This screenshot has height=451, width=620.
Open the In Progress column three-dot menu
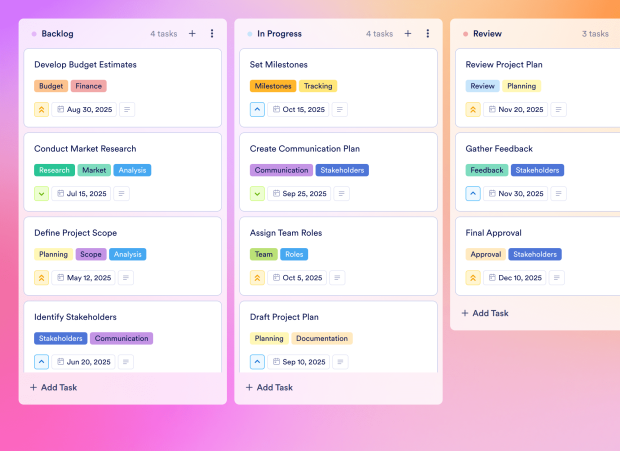click(427, 34)
